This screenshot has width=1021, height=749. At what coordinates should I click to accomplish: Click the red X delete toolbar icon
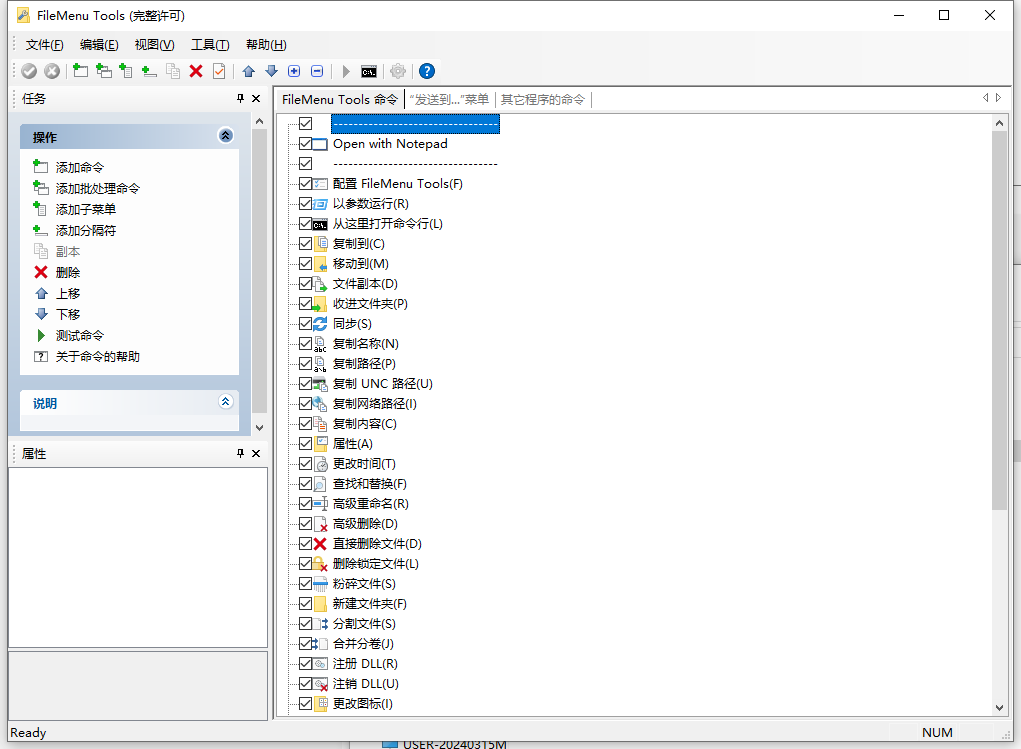pyautogui.click(x=196, y=71)
